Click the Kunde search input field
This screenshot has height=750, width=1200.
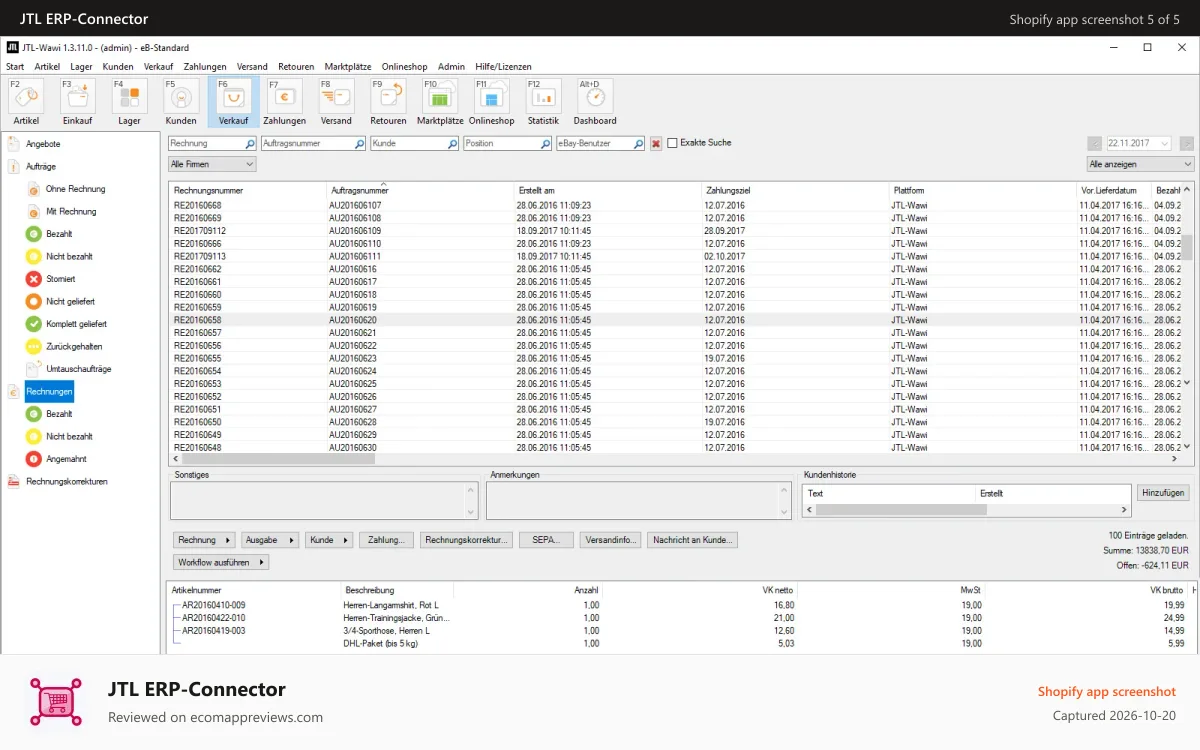413,144
